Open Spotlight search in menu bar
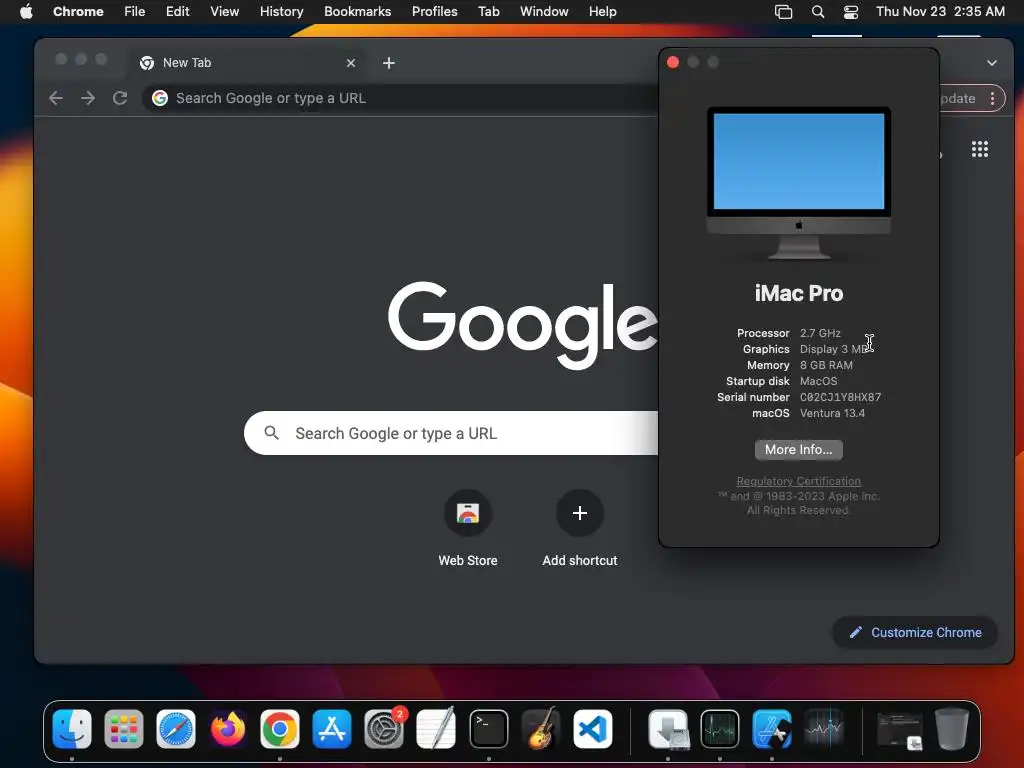1024x768 pixels. 818,12
